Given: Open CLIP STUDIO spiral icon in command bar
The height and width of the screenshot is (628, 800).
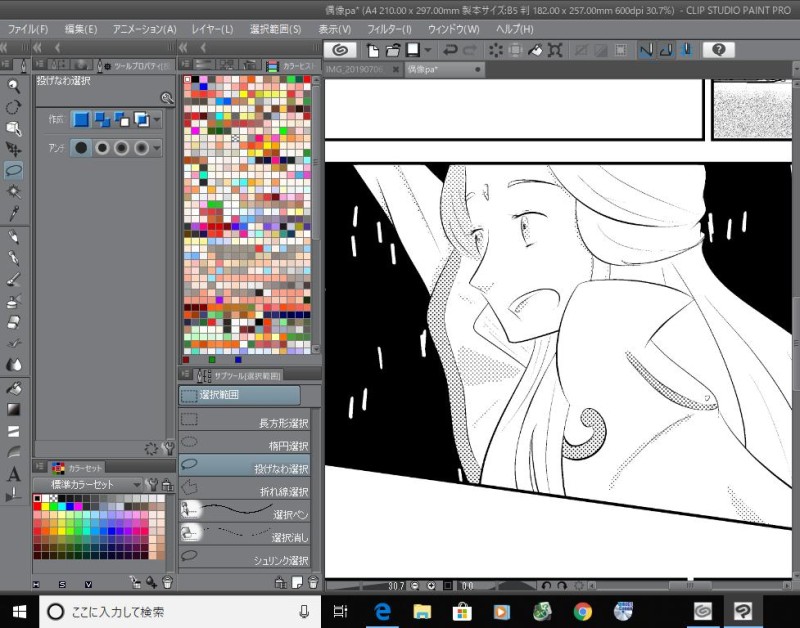Looking at the screenshot, I should [x=340, y=50].
